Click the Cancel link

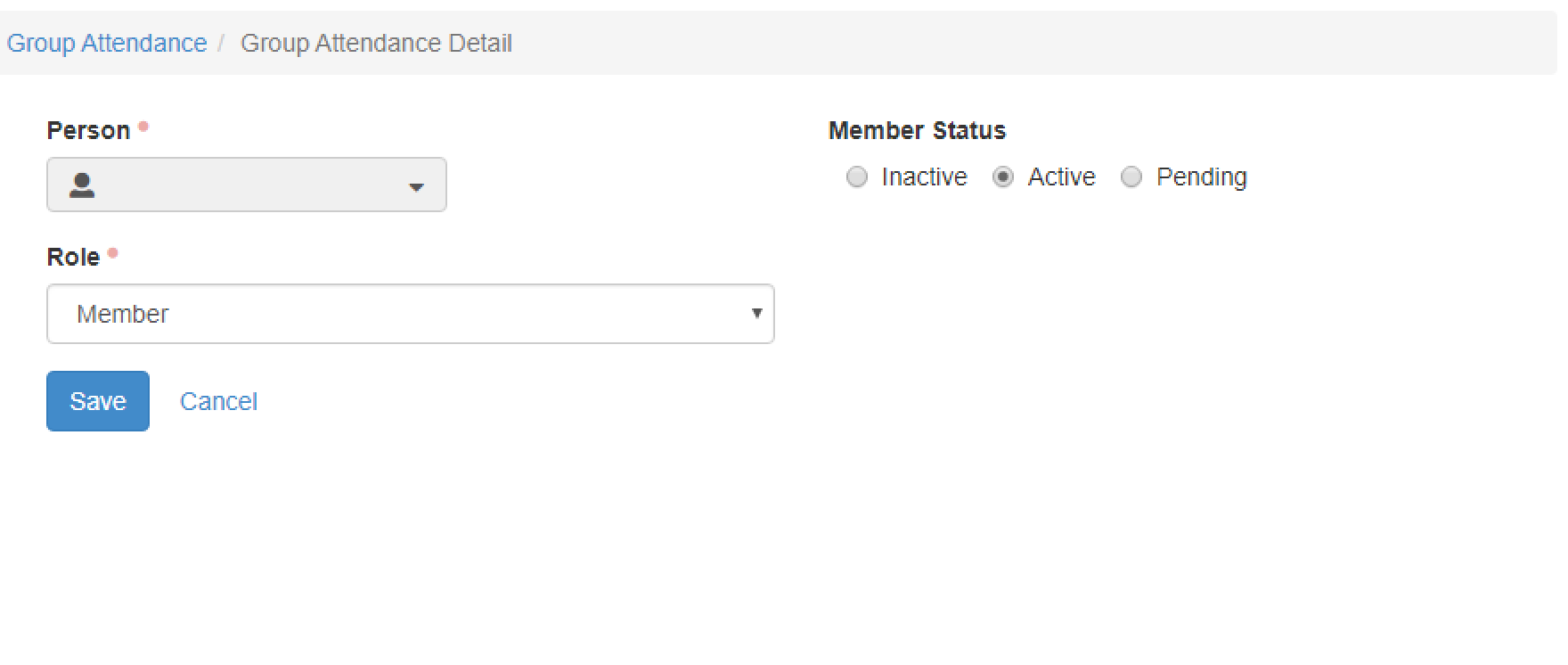(218, 400)
